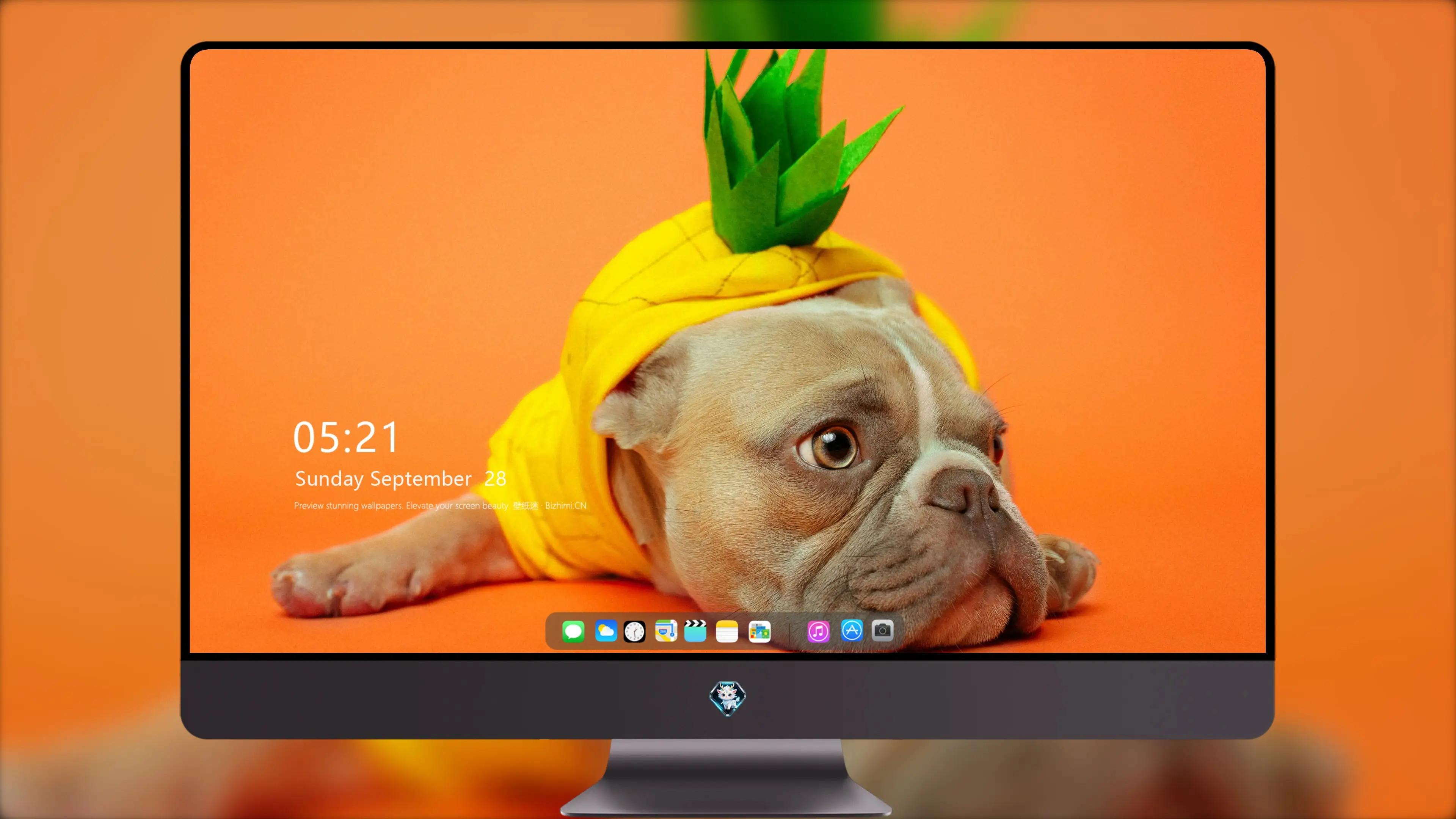Open the photo collage app icon
The height and width of the screenshot is (819, 1456).
tap(759, 631)
